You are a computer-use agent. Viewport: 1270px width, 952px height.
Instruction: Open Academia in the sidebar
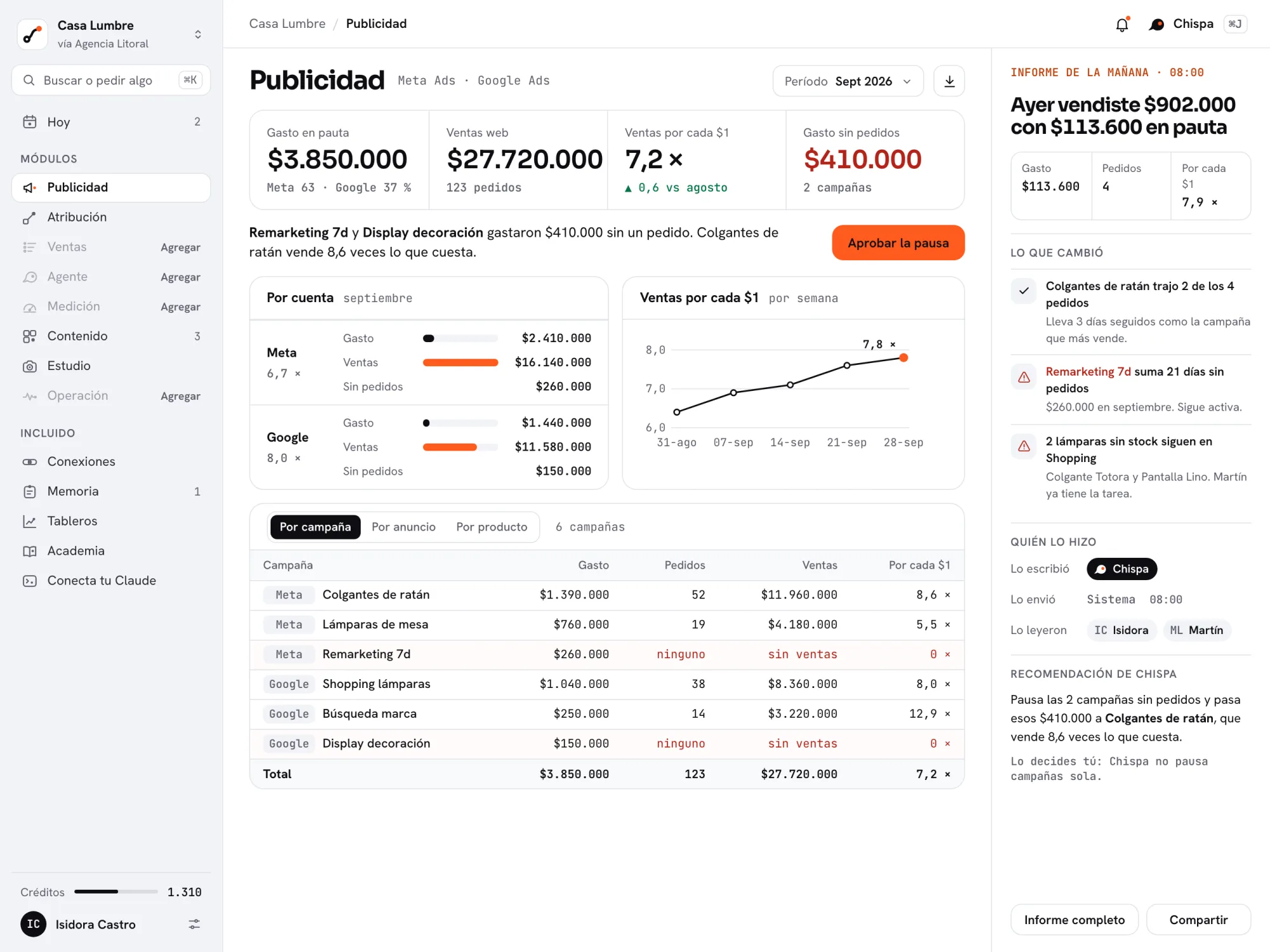[x=111, y=551]
